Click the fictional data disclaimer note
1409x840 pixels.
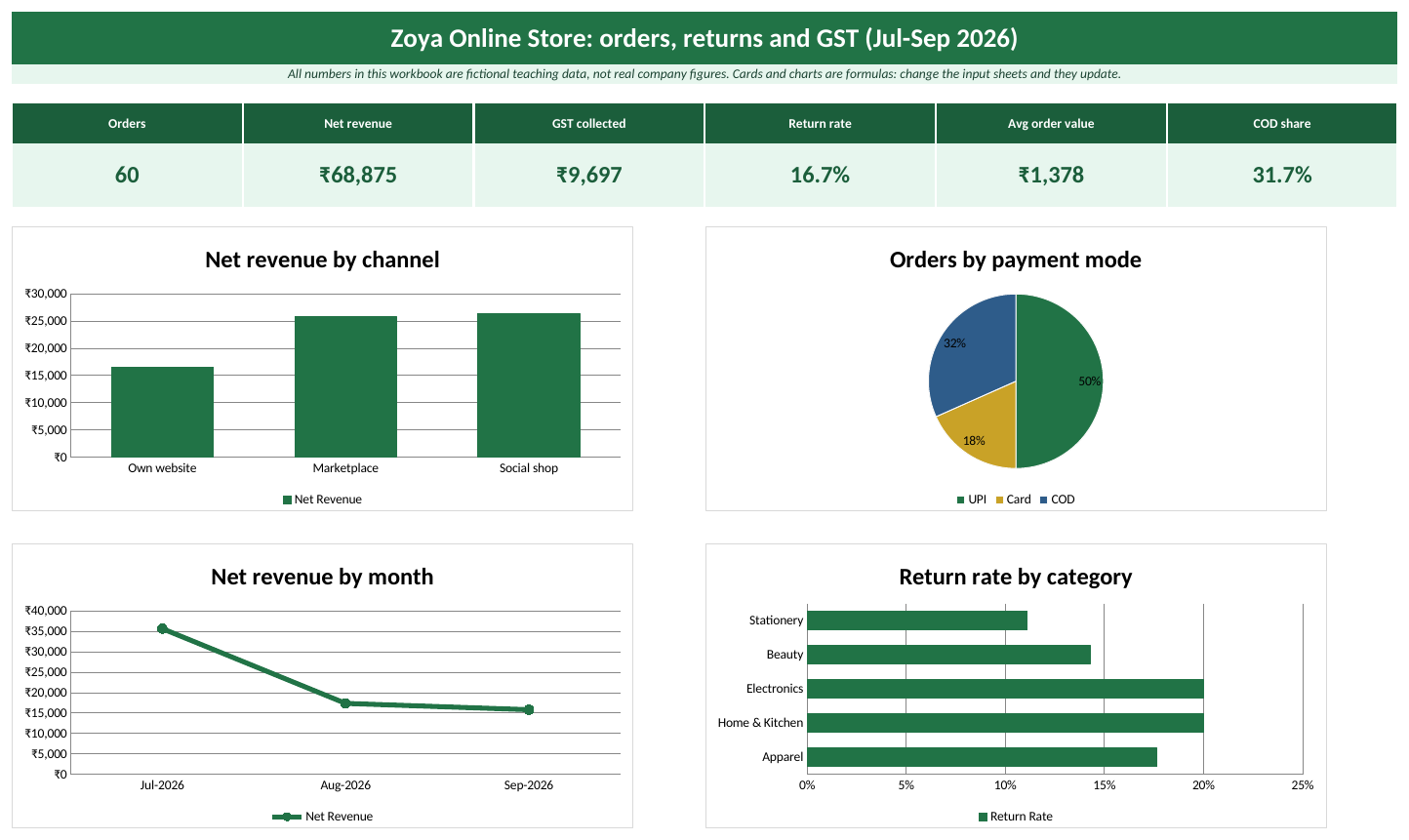704,74
